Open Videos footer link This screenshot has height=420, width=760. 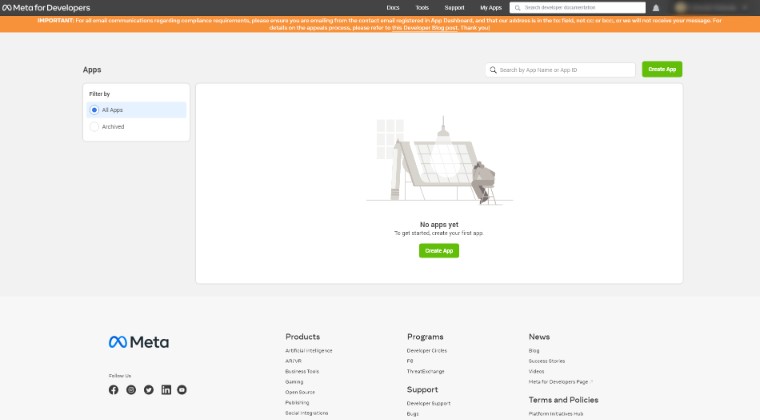tap(537, 371)
